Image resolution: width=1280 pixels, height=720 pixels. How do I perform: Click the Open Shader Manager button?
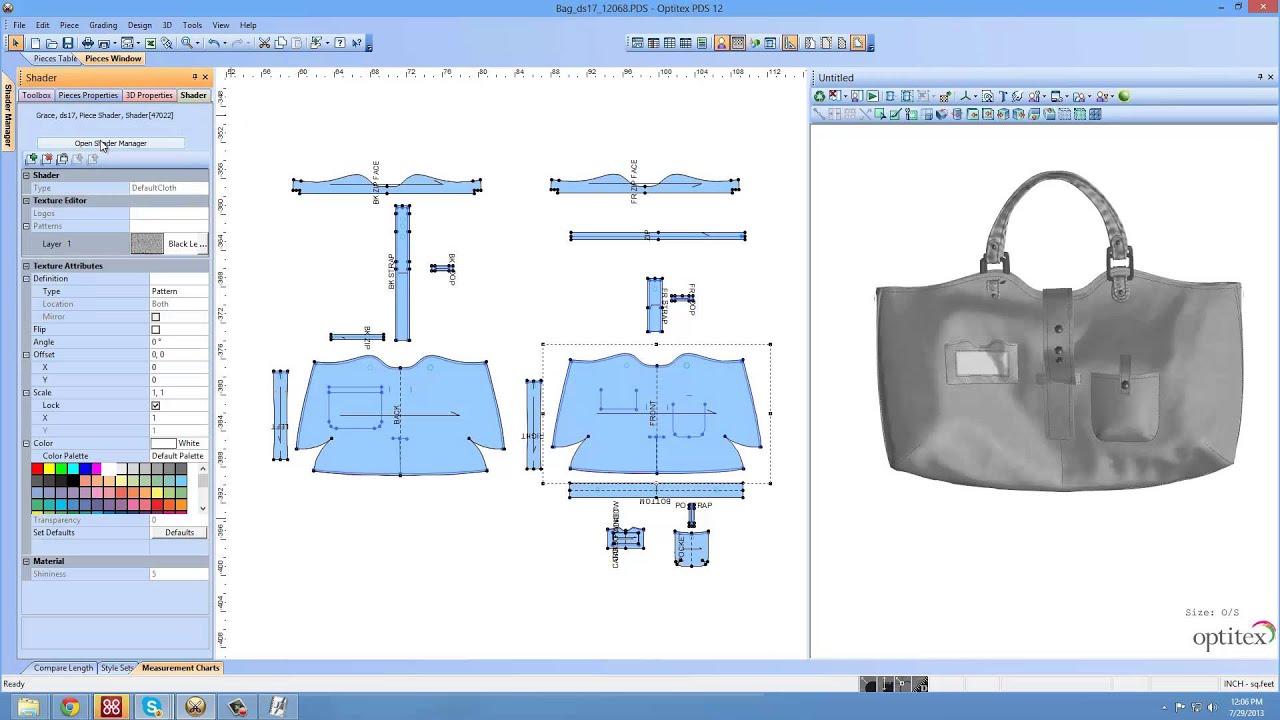[x=110, y=143]
